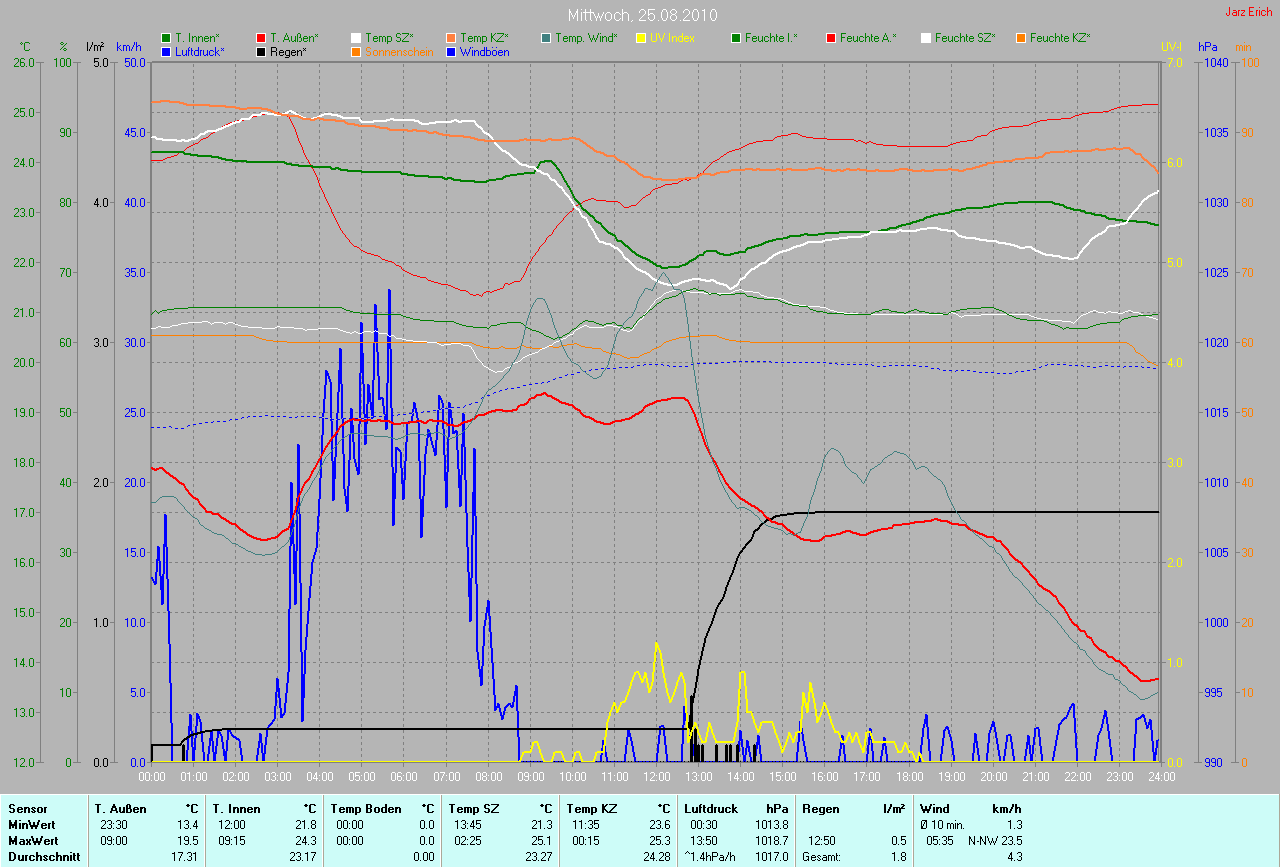Click the MaxWert row label
1280x867 pixels.
(31, 841)
